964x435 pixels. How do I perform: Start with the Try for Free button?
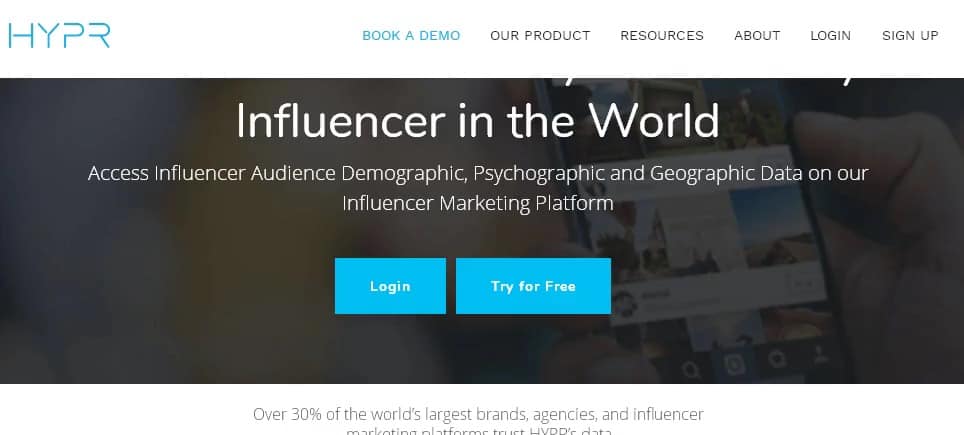pyautogui.click(x=534, y=286)
